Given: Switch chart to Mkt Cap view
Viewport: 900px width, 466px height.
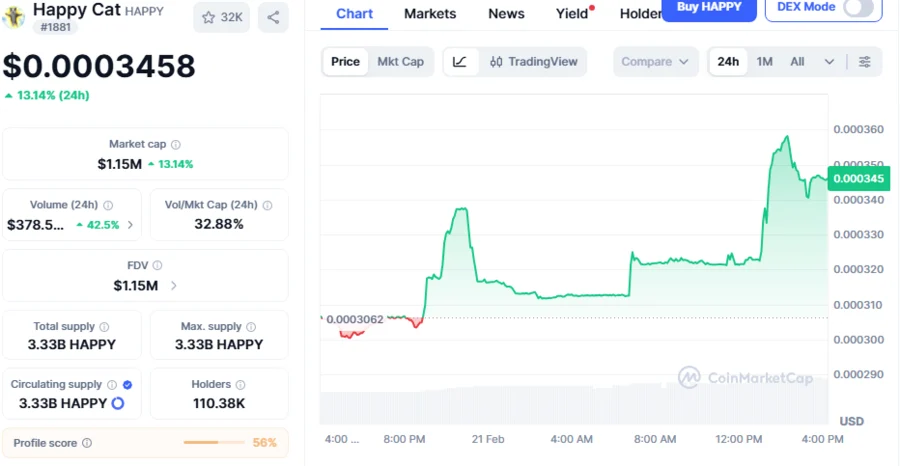Looking at the screenshot, I should click(x=400, y=62).
